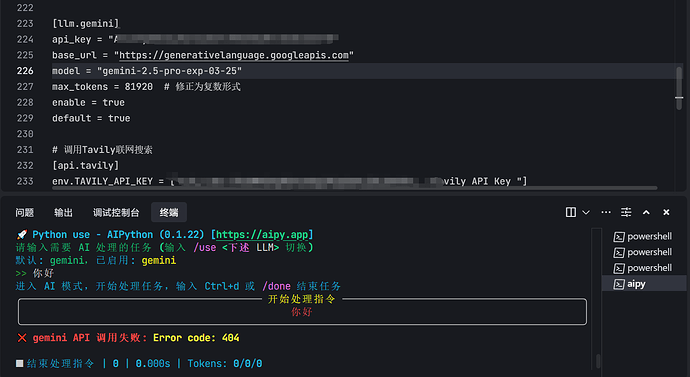The height and width of the screenshot is (377, 690).
Task: Click the aipy terminal icon
Action: point(619,284)
